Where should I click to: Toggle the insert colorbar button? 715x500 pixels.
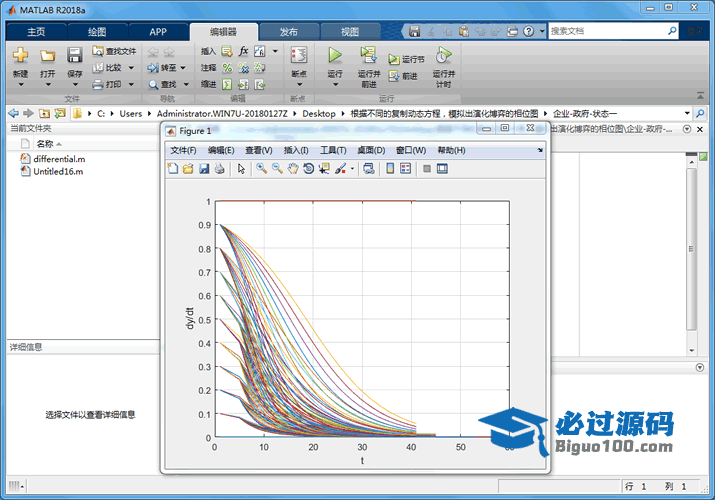pyautogui.click(x=390, y=169)
